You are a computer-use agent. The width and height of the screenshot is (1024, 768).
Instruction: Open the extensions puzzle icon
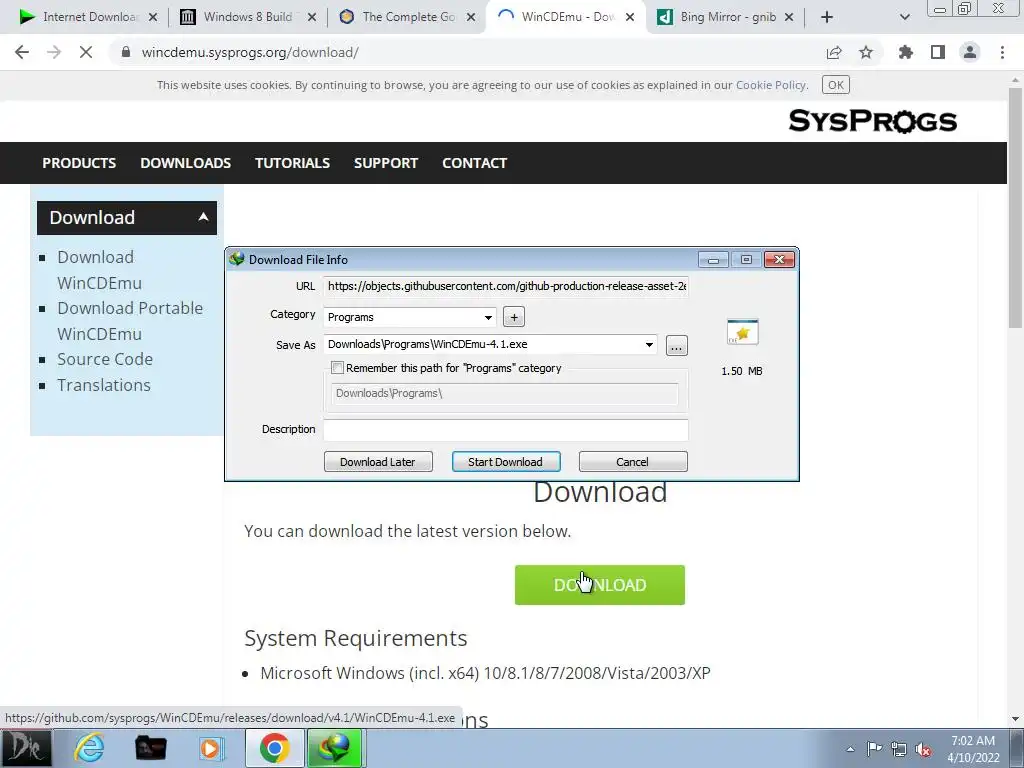pyautogui.click(x=905, y=52)
